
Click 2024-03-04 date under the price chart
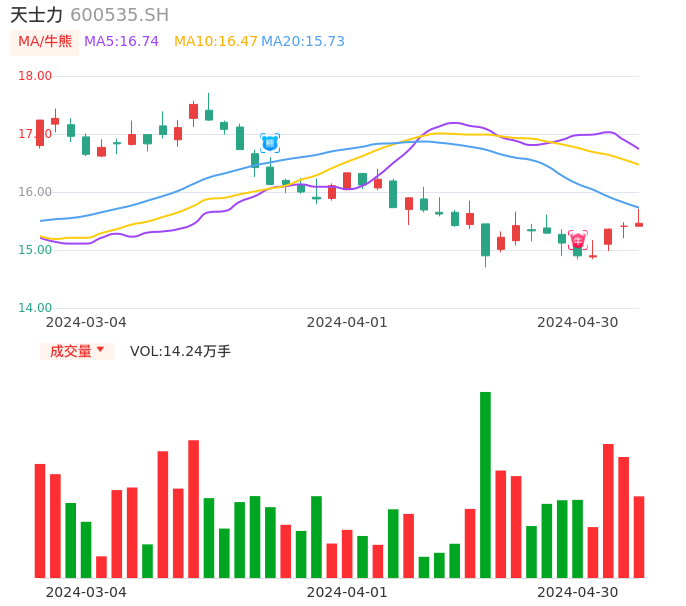pyautogui.click(x=86, y=322)
